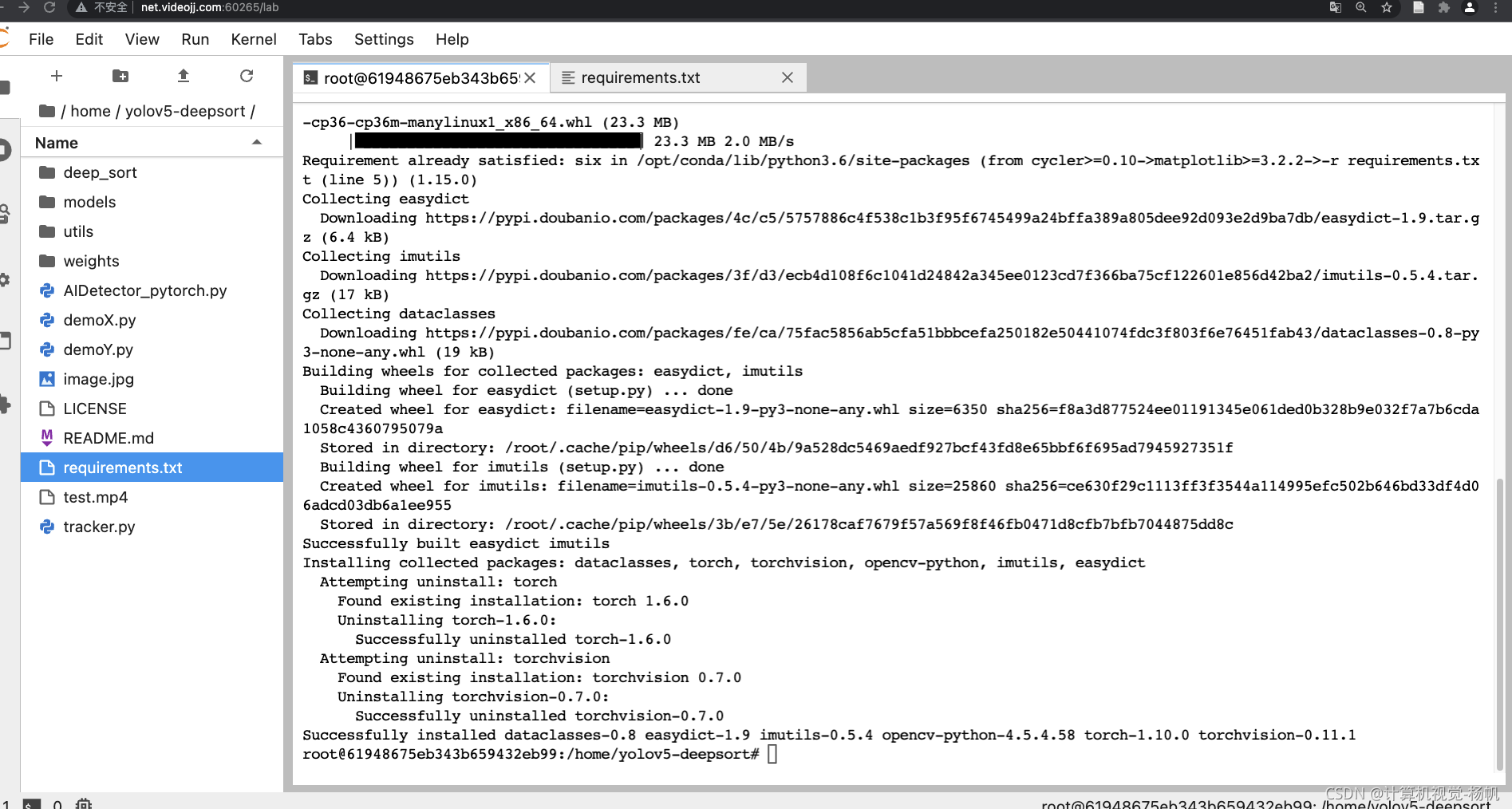Select demoY.py in the file list
1512x809 pixels.
tap(152, 349)
